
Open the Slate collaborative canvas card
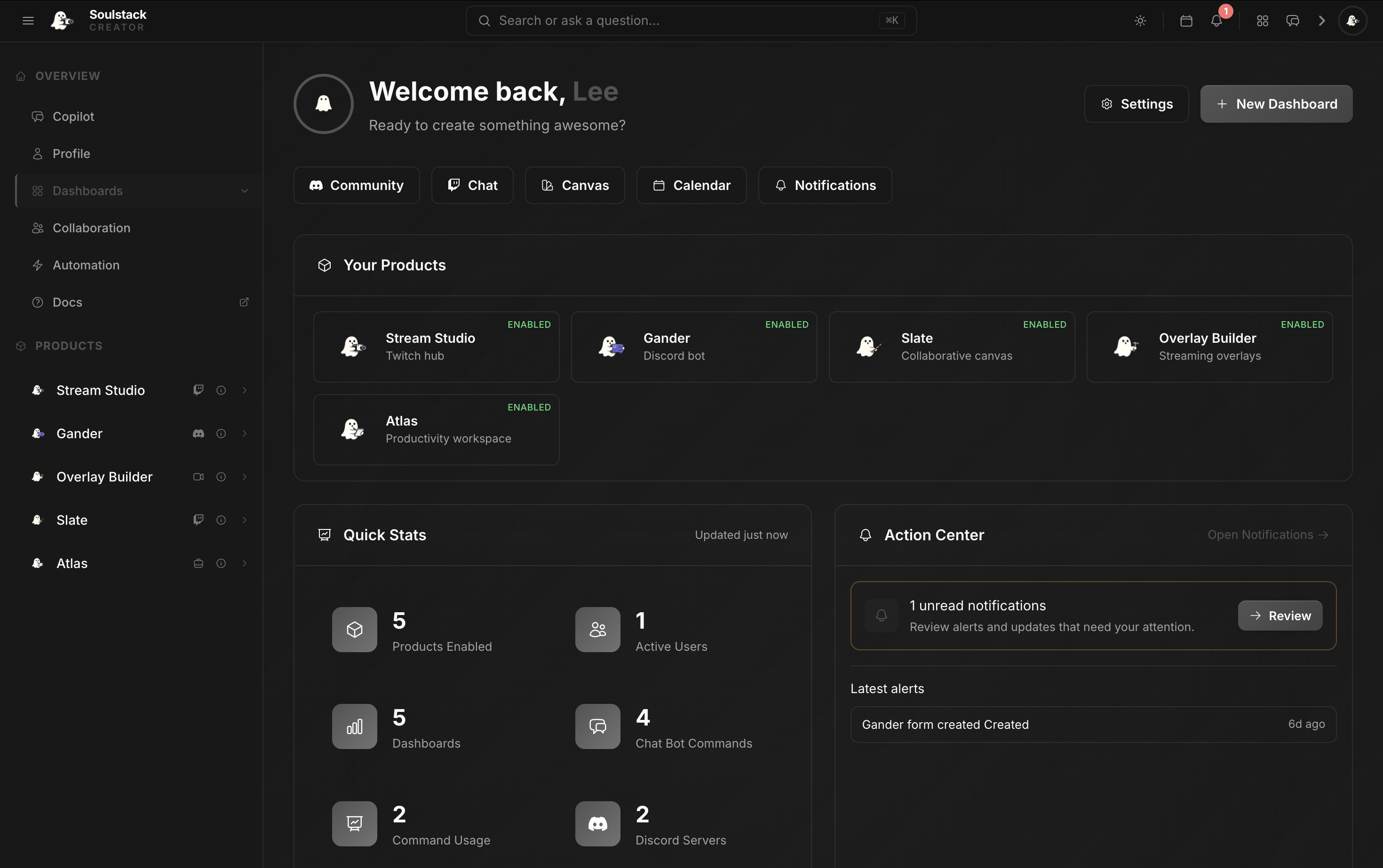pyautogui.click(x=952, y=347)
